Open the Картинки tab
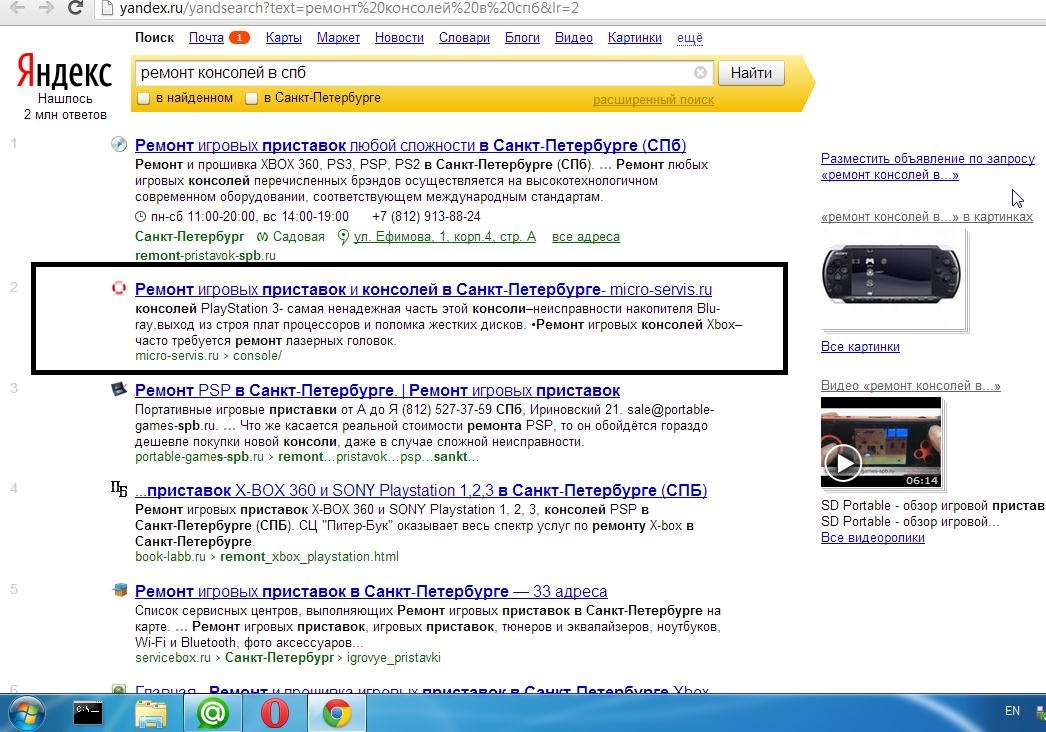Screen dimensions: 1046x732 click(x=634, y=38)
